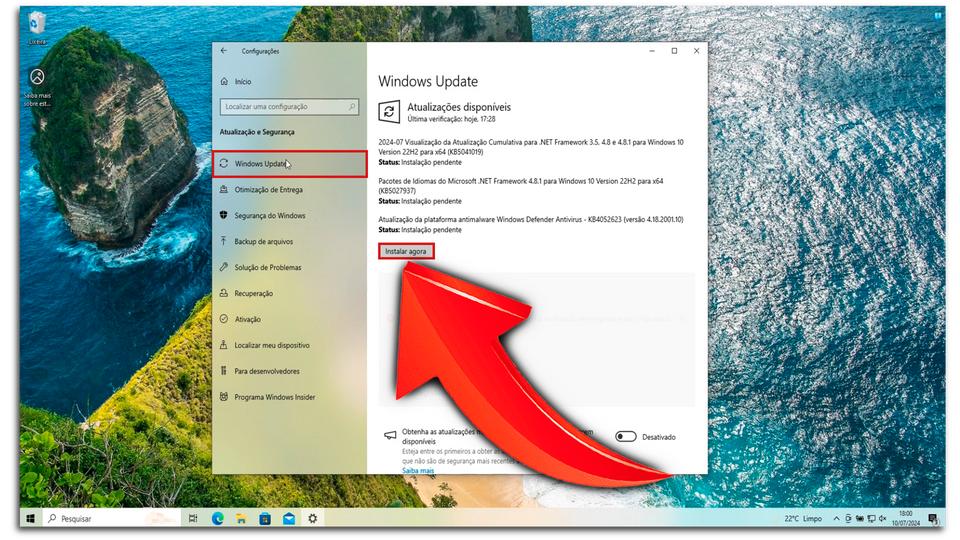960x540 pixels.
Task: Click the taskbar Pesquisar search box
Action: pyautogui.click(x=112, y=519)
